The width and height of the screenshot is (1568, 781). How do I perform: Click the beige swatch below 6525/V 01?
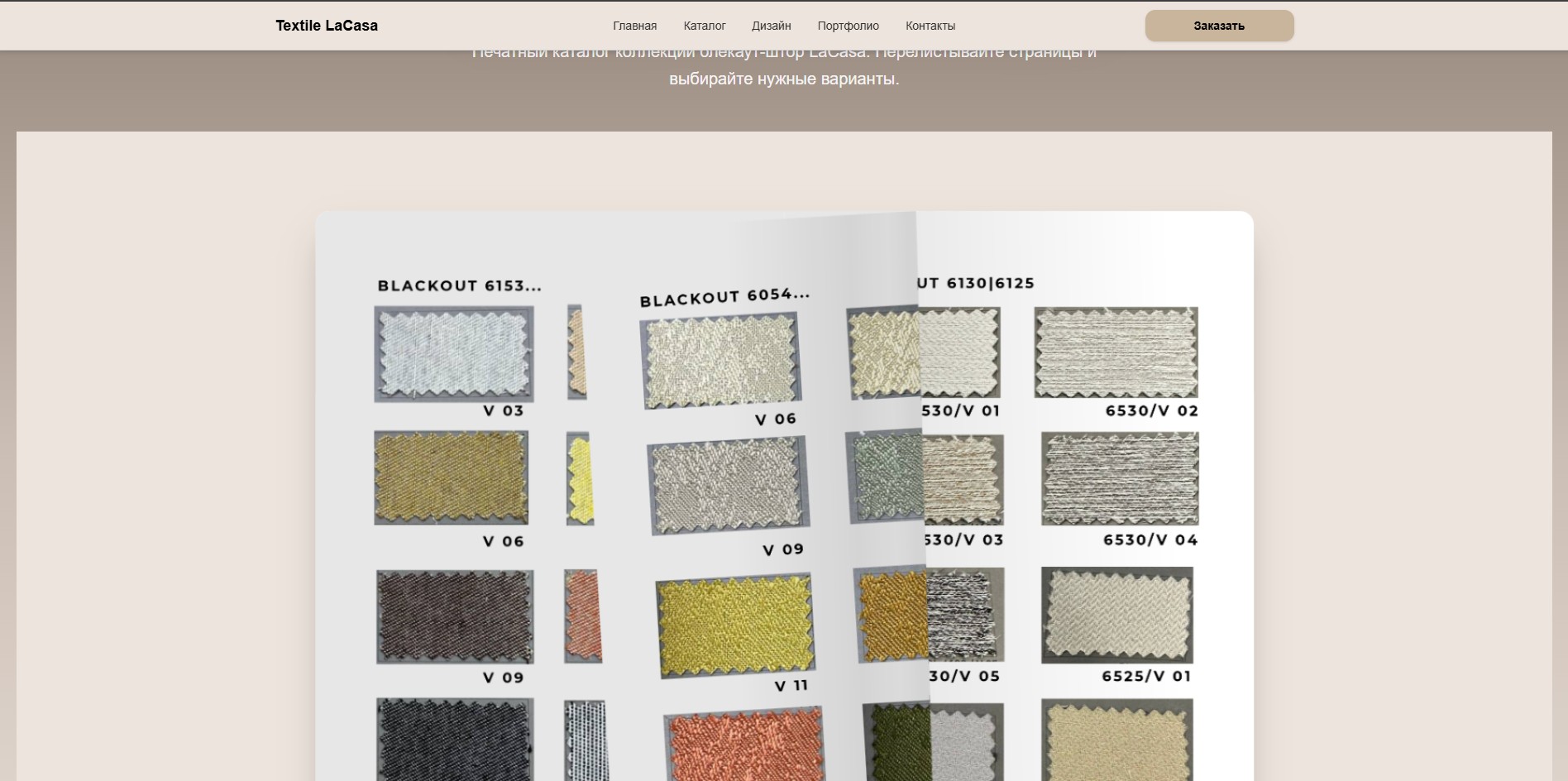[x=1116, y=739]
